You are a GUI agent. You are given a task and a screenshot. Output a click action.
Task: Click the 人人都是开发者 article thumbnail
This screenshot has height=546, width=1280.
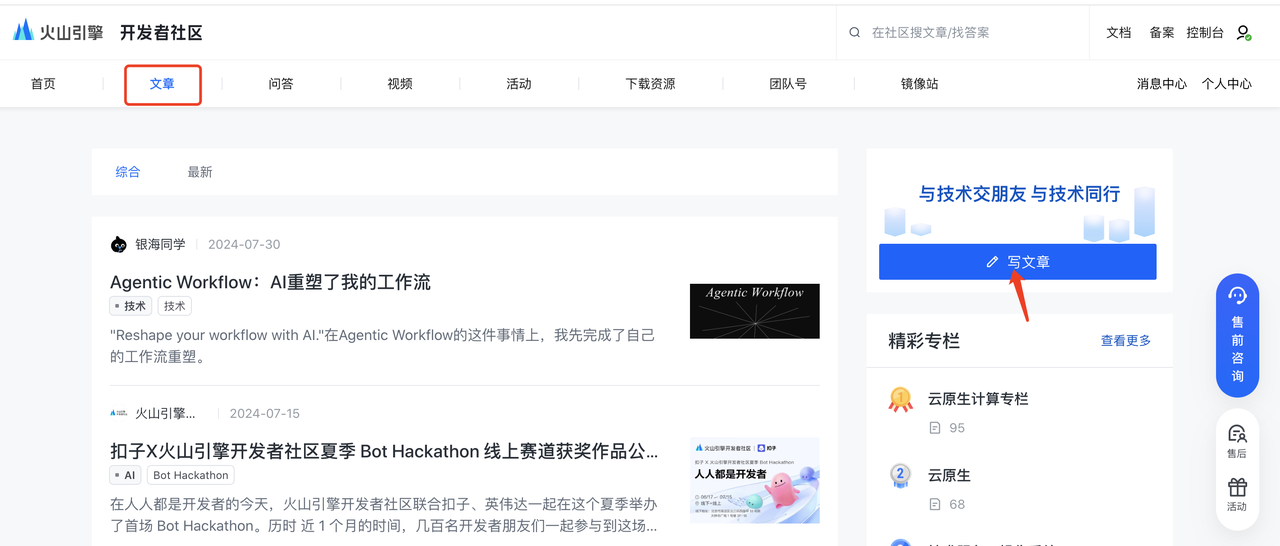point(755,480)
